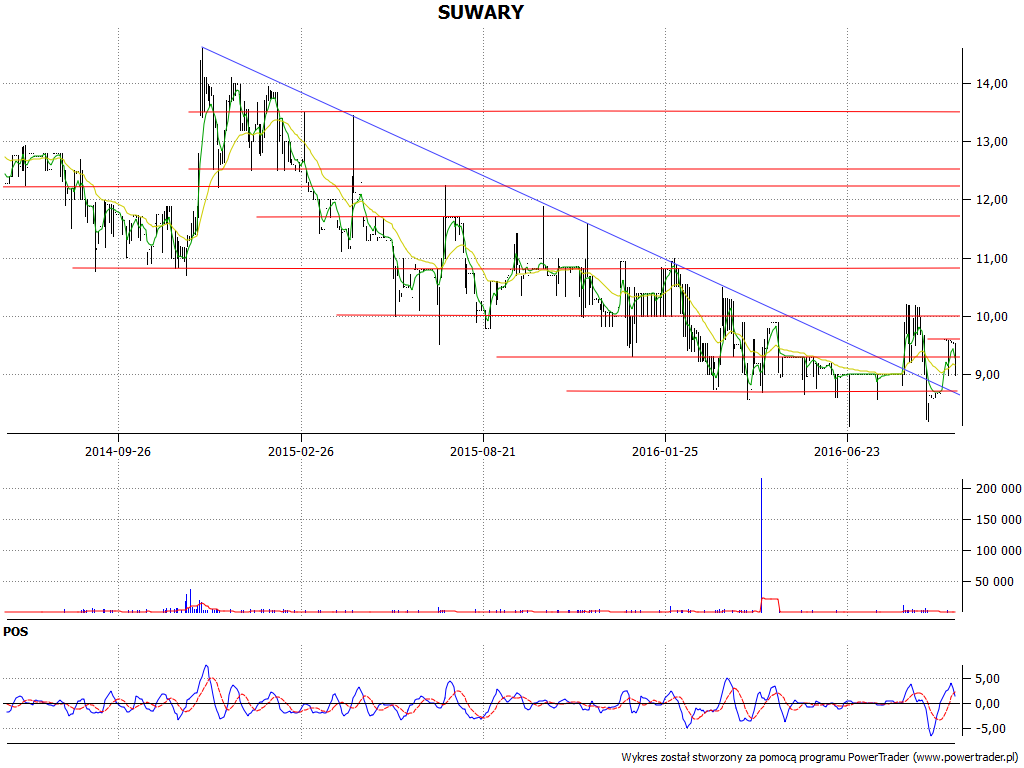1024x768 pixels.
Task: Open the PowerTrader credit text link
Action: (819, 757)
